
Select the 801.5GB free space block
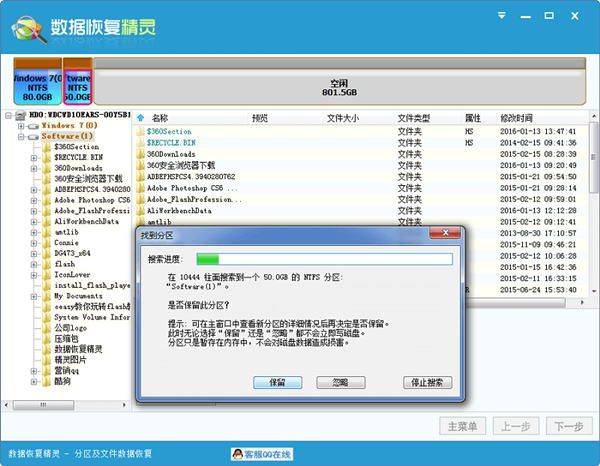(339, 87)
